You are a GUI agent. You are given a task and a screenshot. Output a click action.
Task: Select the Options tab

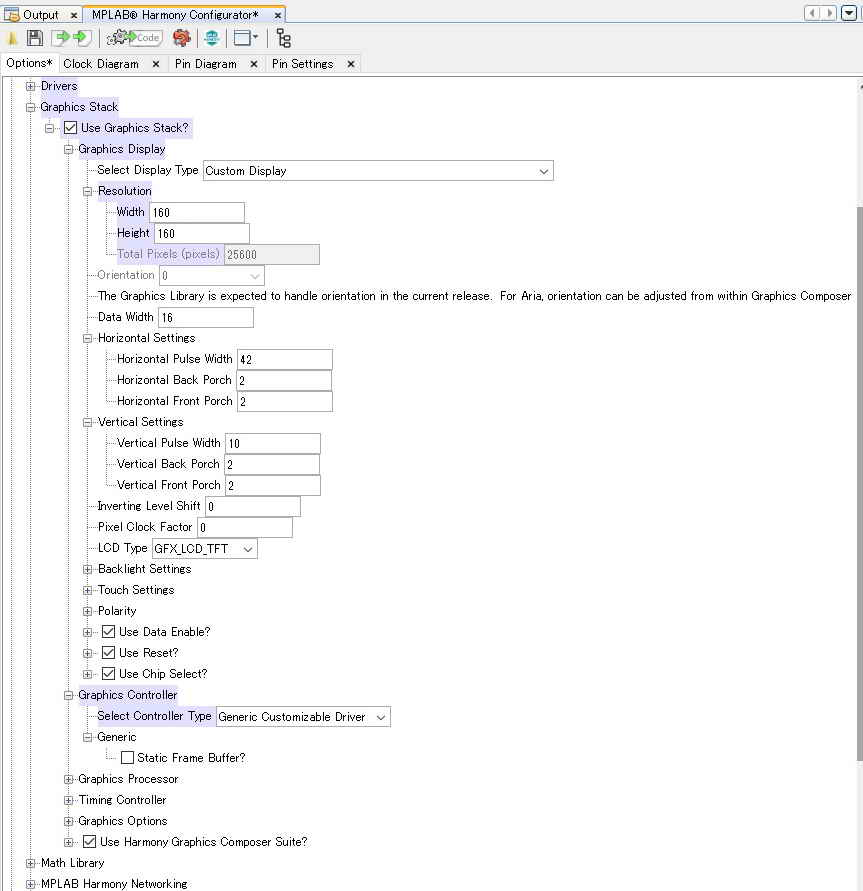click(x=29, y=63)
